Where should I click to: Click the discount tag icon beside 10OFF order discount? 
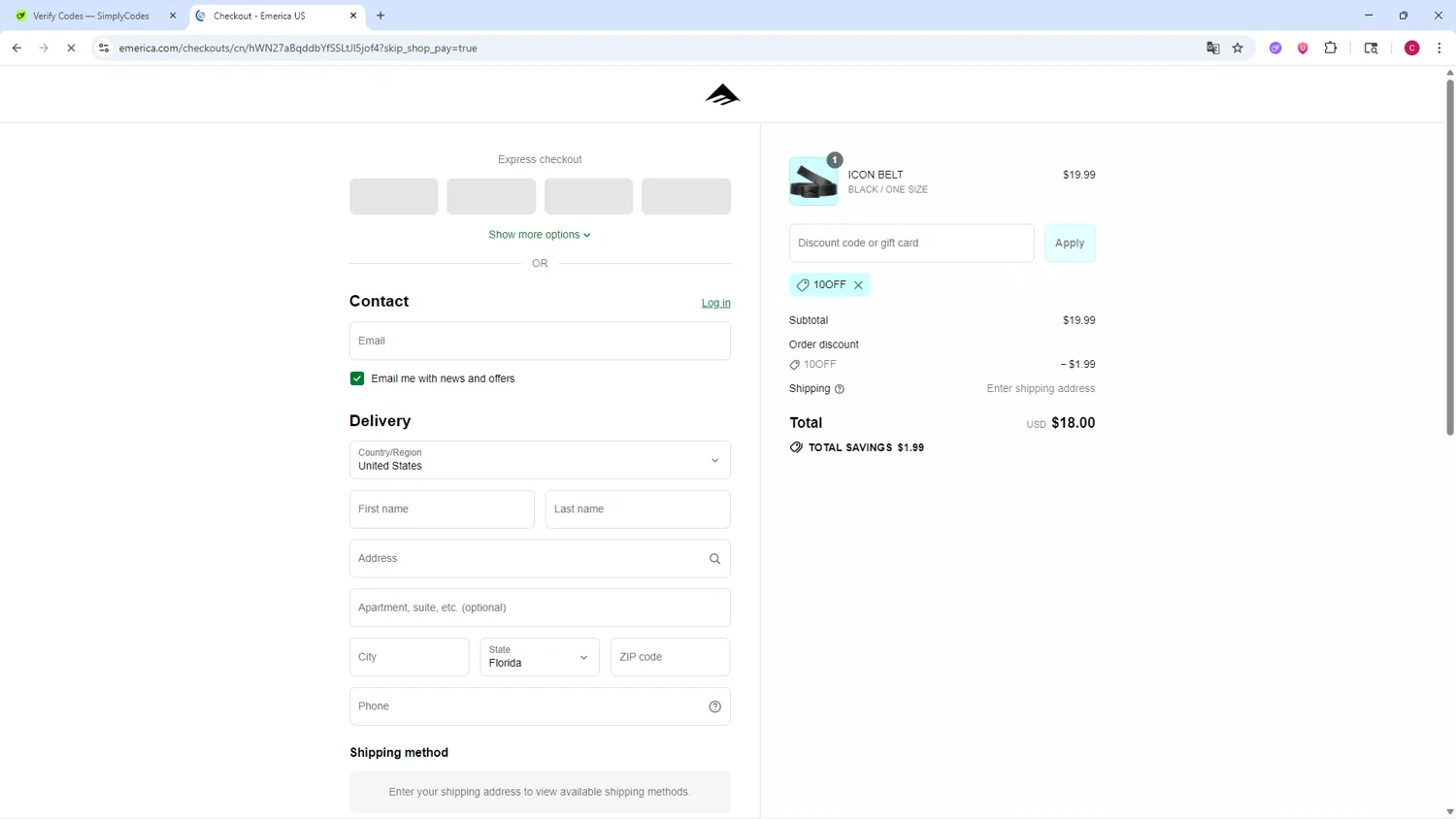[x=795, y=365]
